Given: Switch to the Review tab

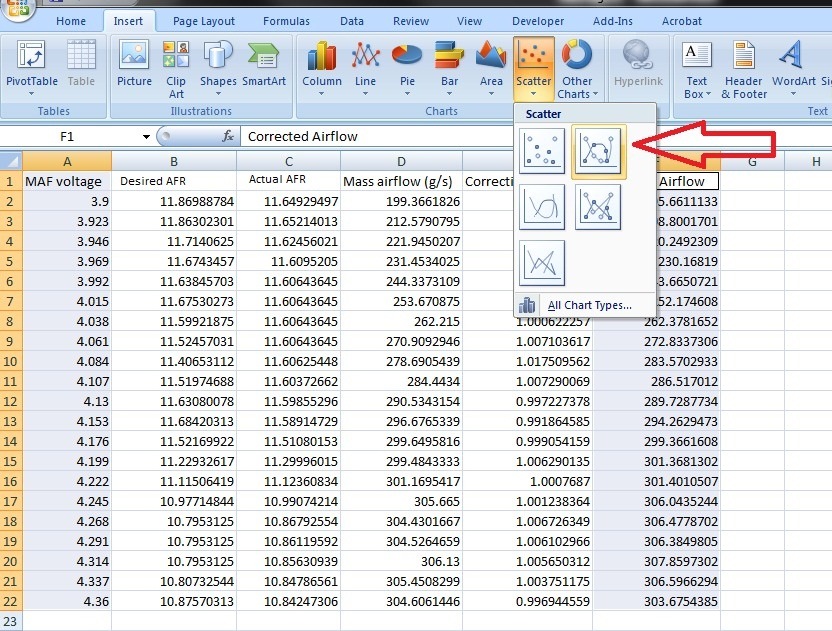Looking at the screenshot, I should tap(411, 21).
